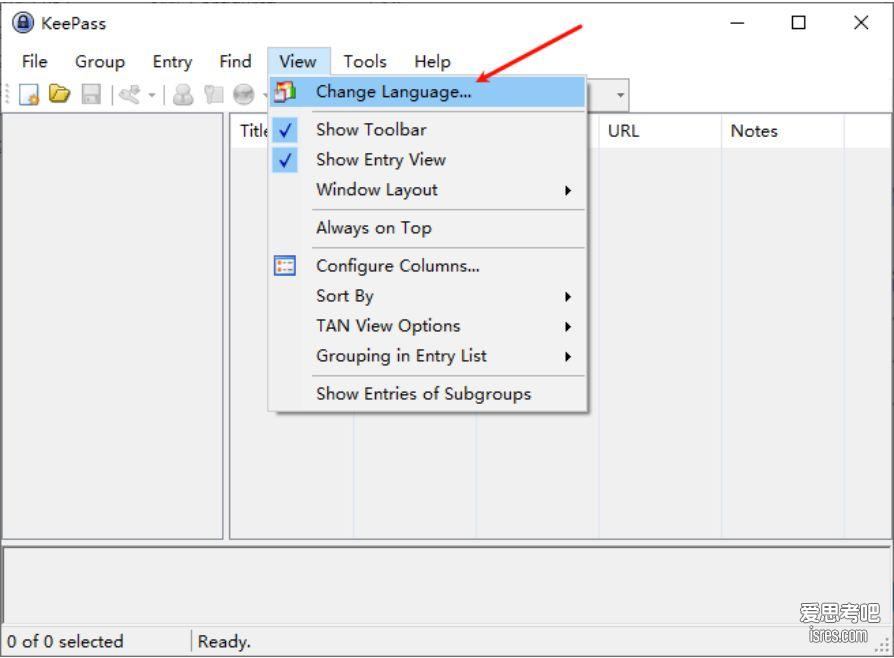This screenshot has height=658, width=894.
Task: Open the Group menu
Action: [100, 61]
